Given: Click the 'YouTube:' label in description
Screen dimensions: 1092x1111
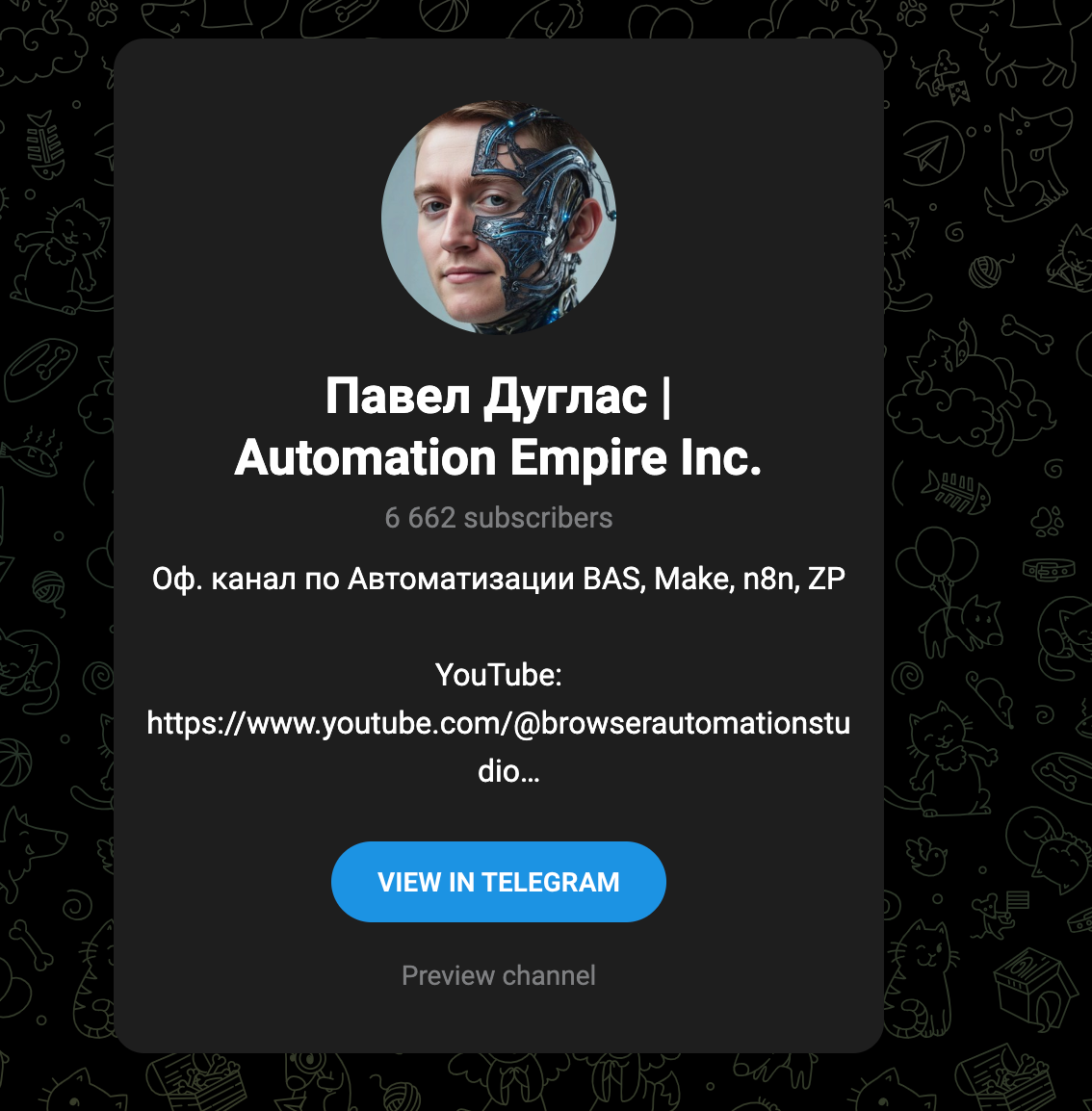Looking at the screenshot, I should click(x=498, y=675).
